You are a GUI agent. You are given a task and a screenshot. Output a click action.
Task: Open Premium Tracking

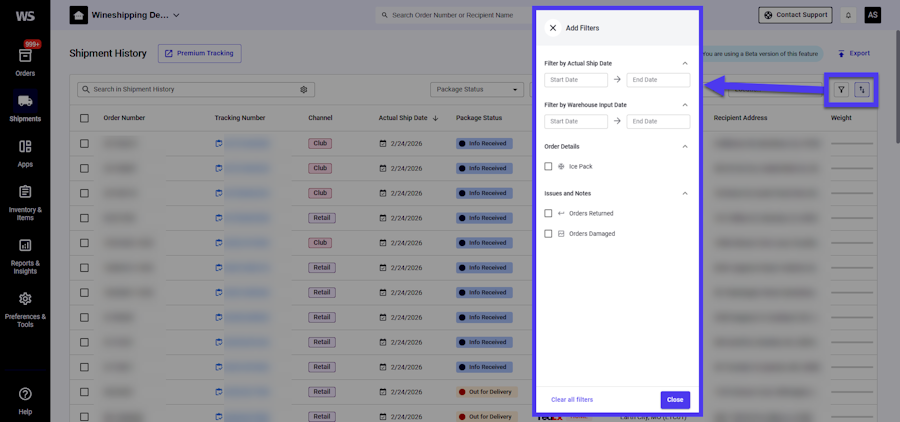click(x=200, y=53)
